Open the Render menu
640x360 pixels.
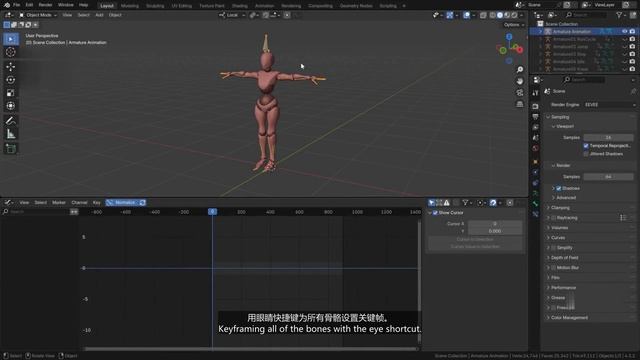click(x=45, y=5)
